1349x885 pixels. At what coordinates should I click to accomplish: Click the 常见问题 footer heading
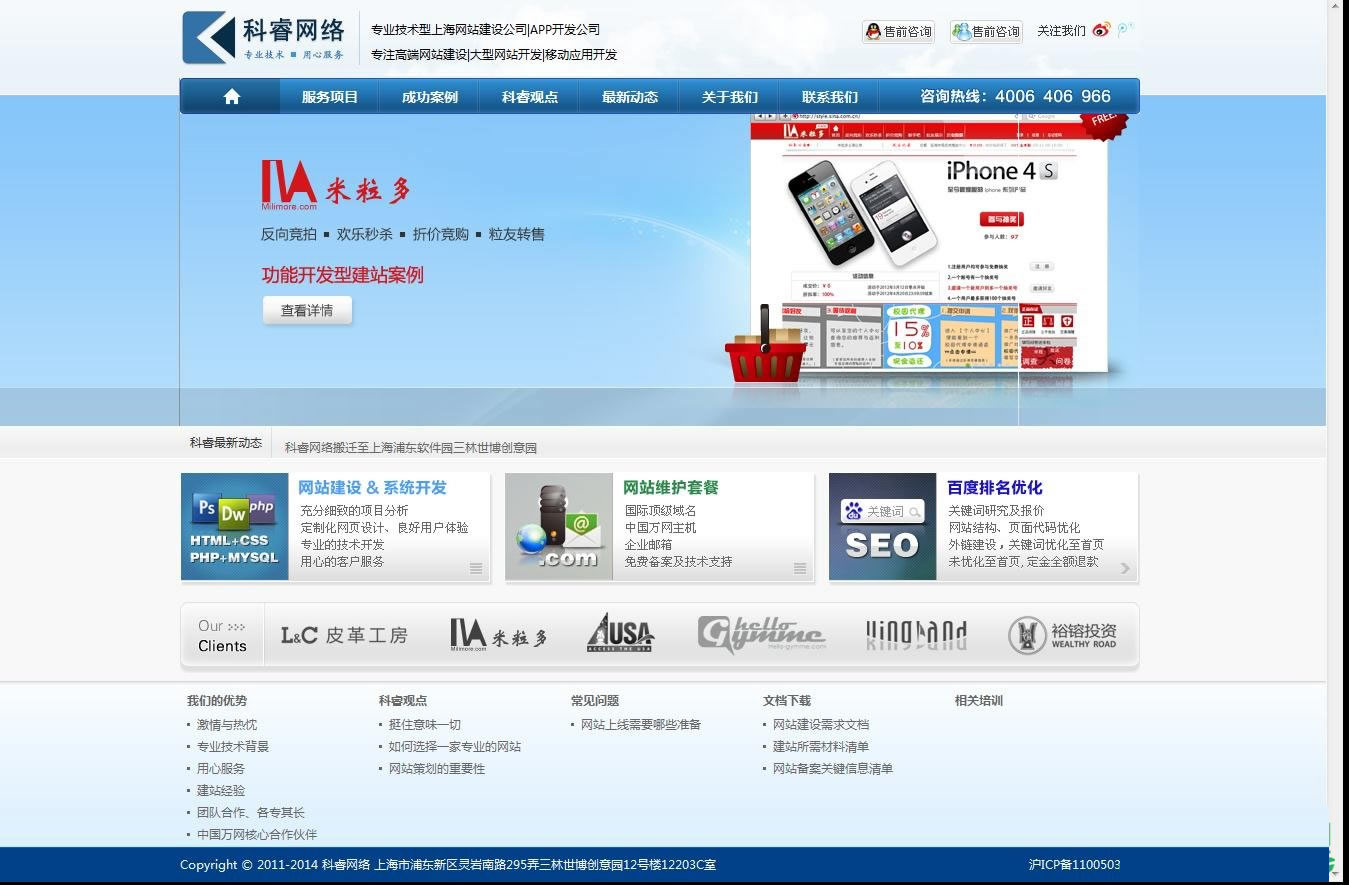click(x=595, y=700)
